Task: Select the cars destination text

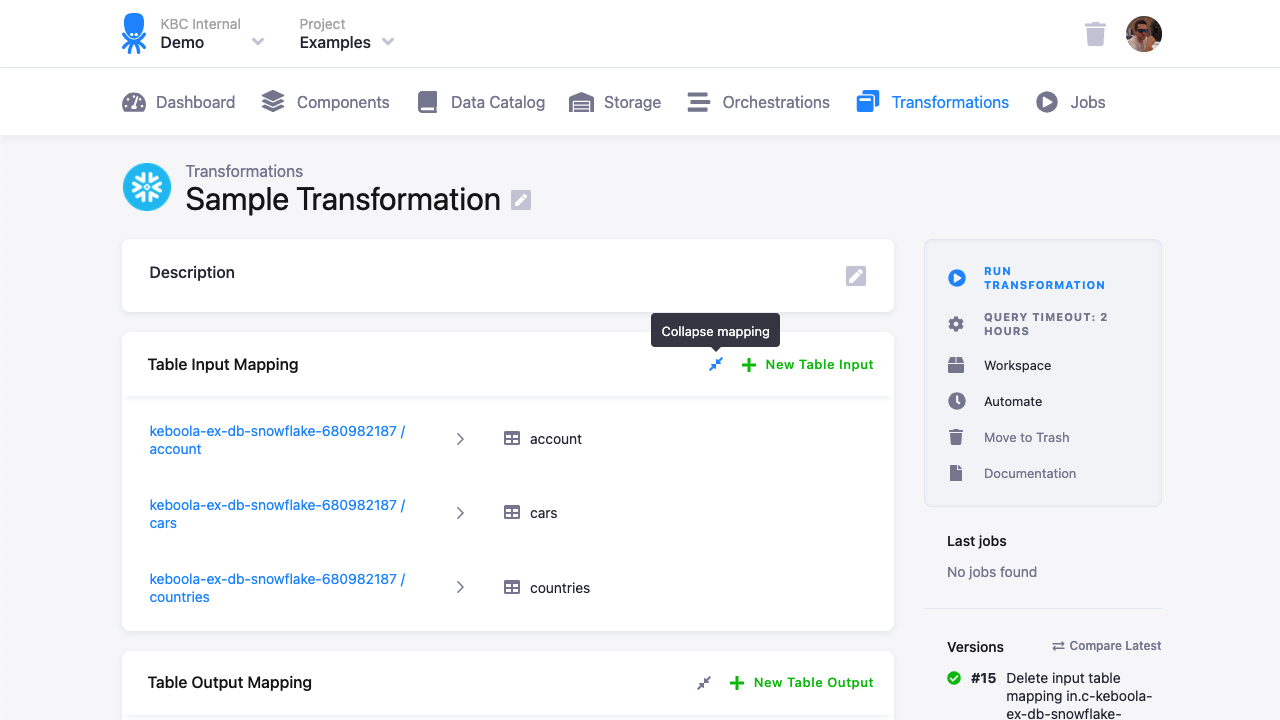Action: point(544,513)
